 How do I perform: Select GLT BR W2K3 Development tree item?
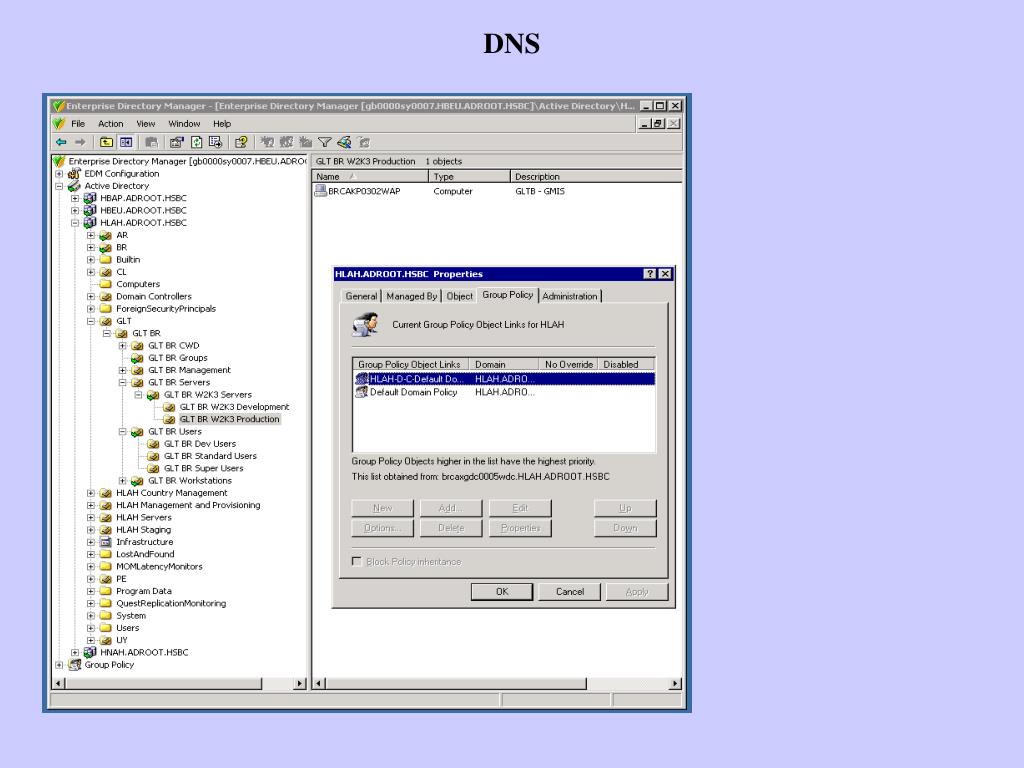[x=234, y=407]
